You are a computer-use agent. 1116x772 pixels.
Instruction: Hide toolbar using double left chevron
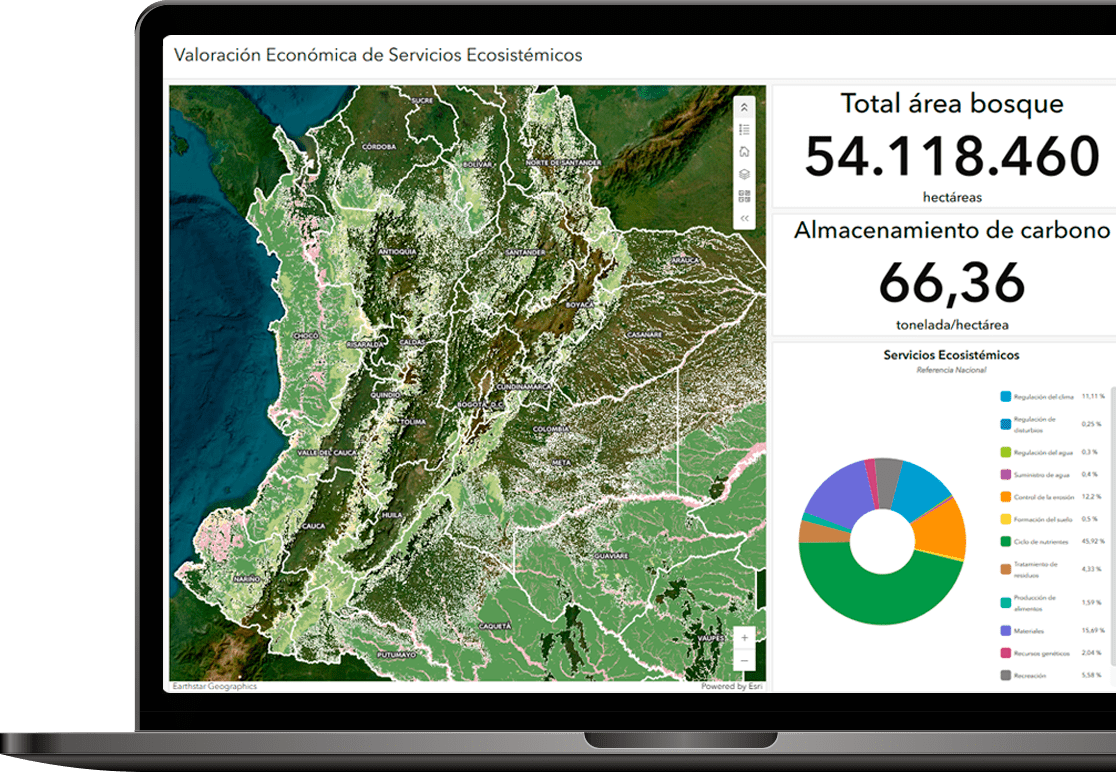coord(744,218)
